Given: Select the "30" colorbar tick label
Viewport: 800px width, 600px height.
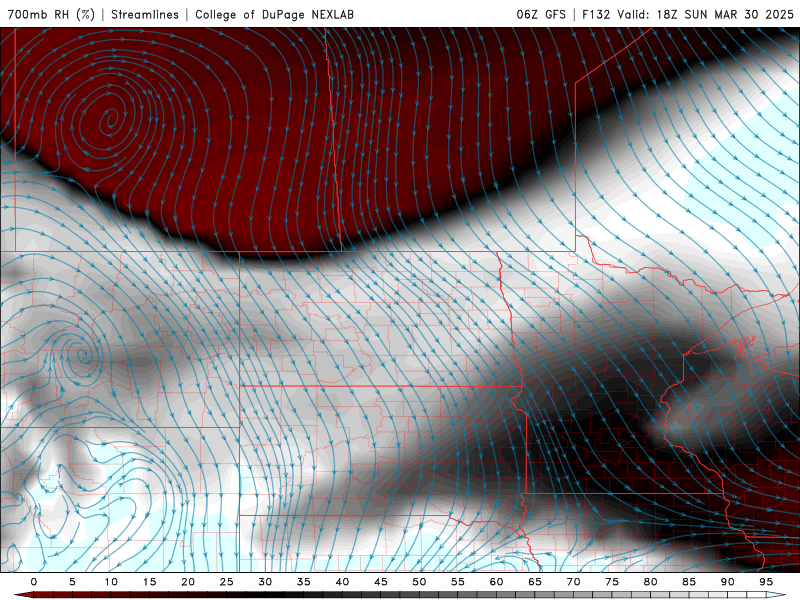Looking at the screenshot, I should 265,582.
